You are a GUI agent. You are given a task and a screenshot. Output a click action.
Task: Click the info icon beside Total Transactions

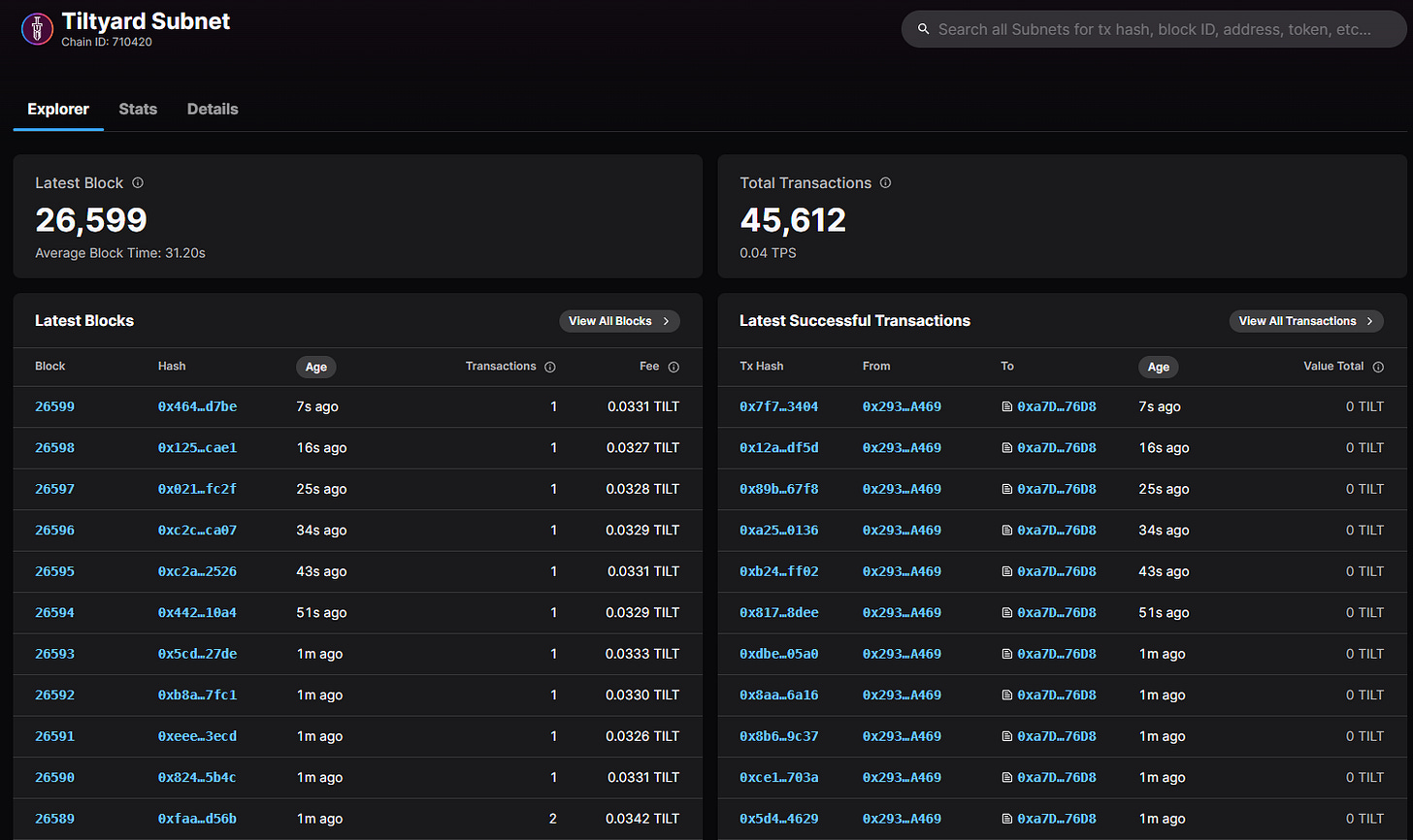tap(885, 182)
